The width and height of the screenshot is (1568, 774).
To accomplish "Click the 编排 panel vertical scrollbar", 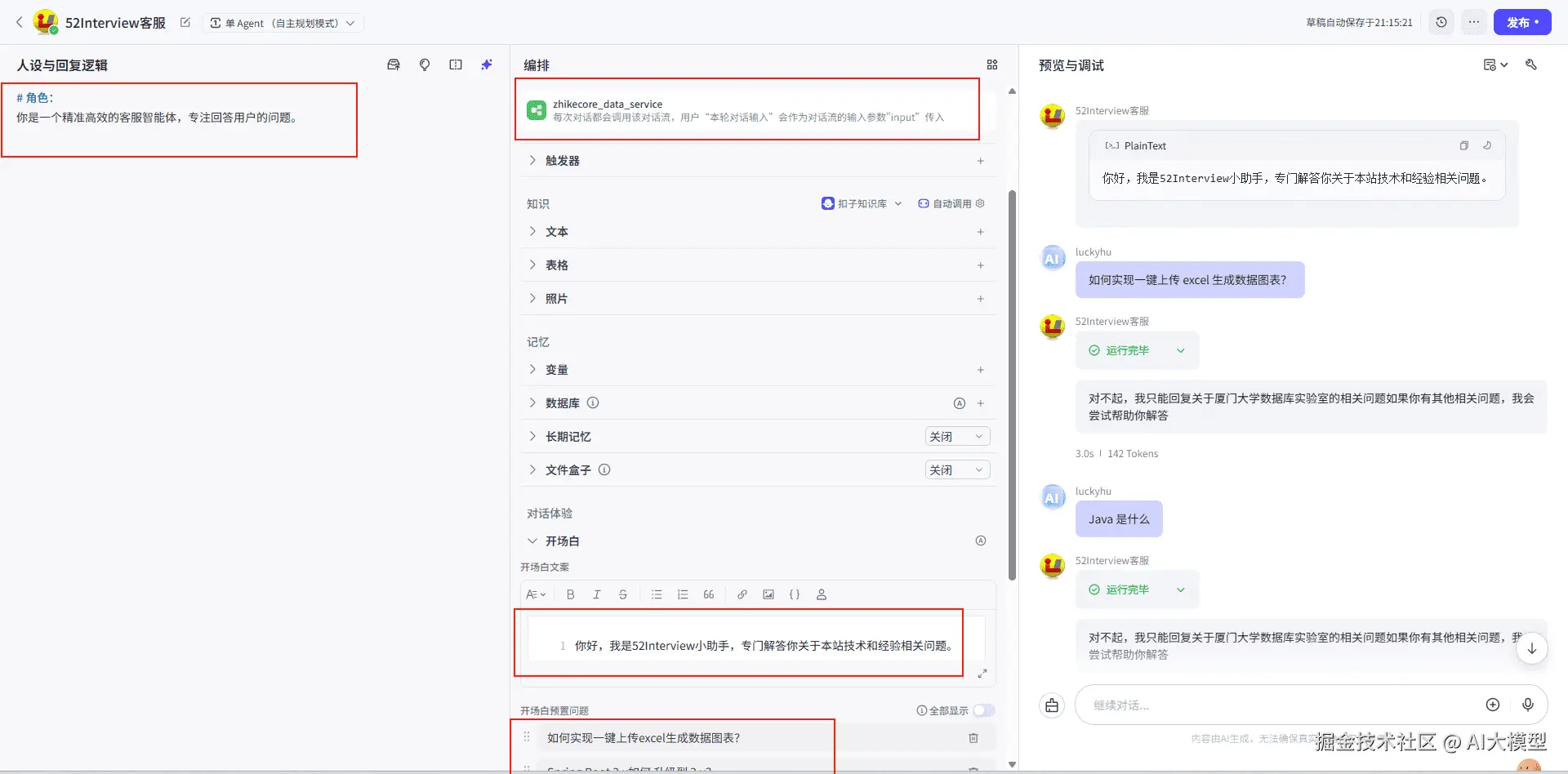I will click(x=1013, y=384).
